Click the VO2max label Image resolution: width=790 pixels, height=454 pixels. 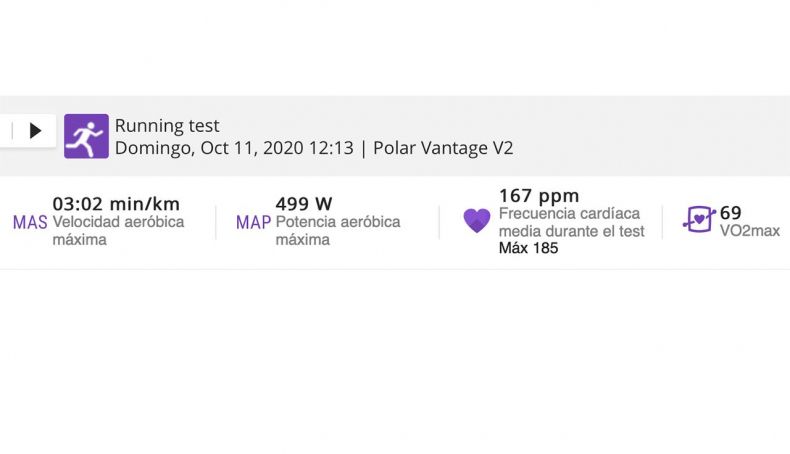pos(750,231)
